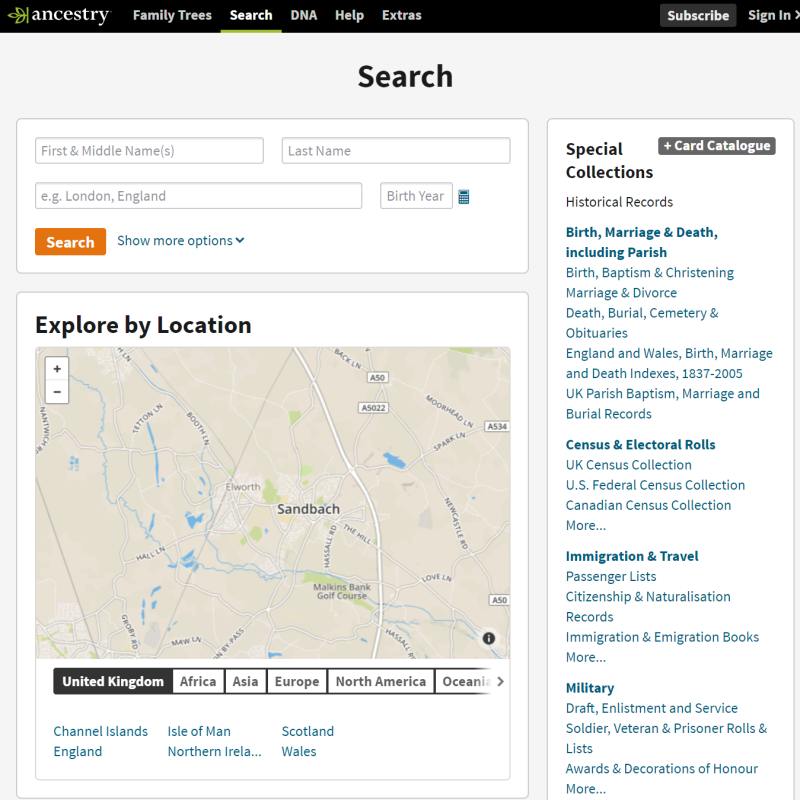
Task: Select the Africa tab
Action: coord(198,681)
